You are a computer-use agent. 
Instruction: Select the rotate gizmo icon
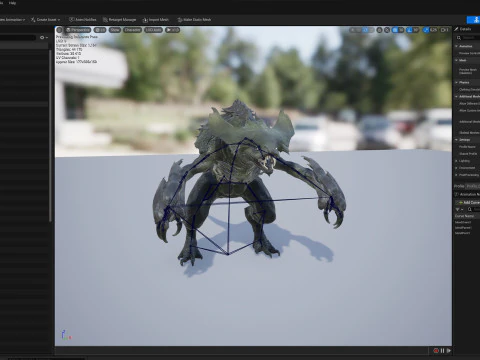coord(365,30)
